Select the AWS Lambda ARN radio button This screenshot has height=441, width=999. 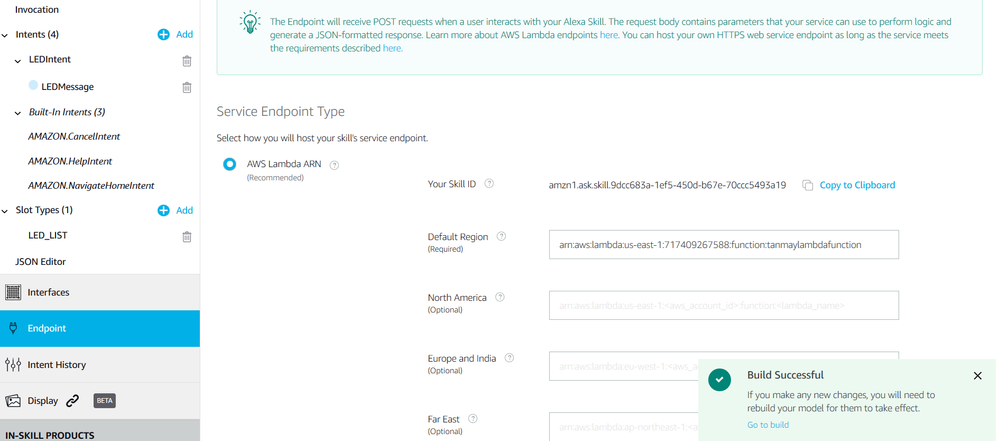click(230, 164)
